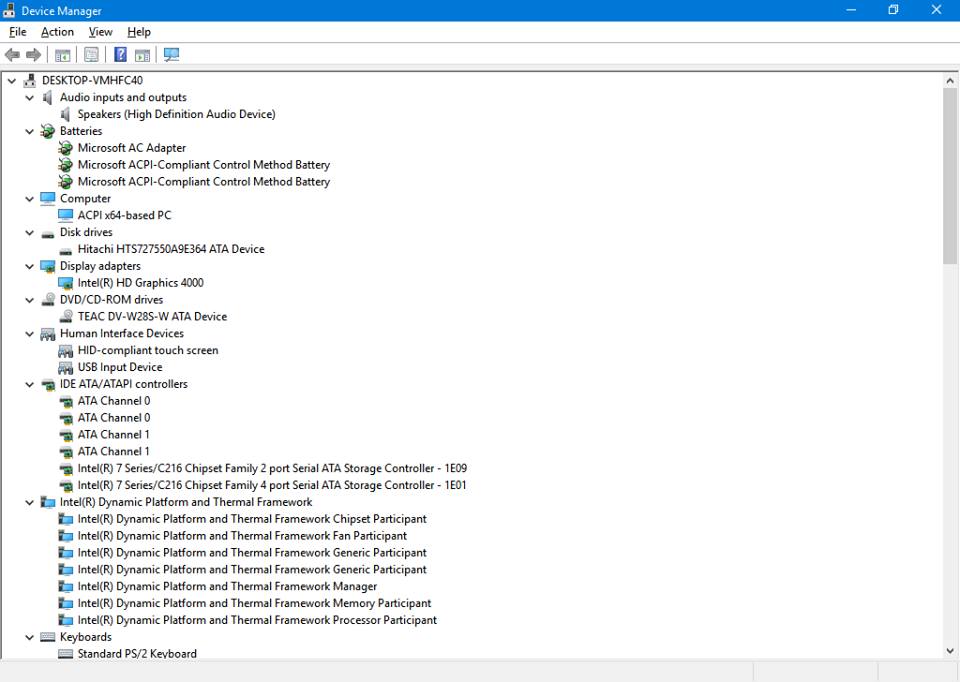Select Thermal Framework Memory Participant
Screen dimensions: 960x682
(x=254, y=604)
